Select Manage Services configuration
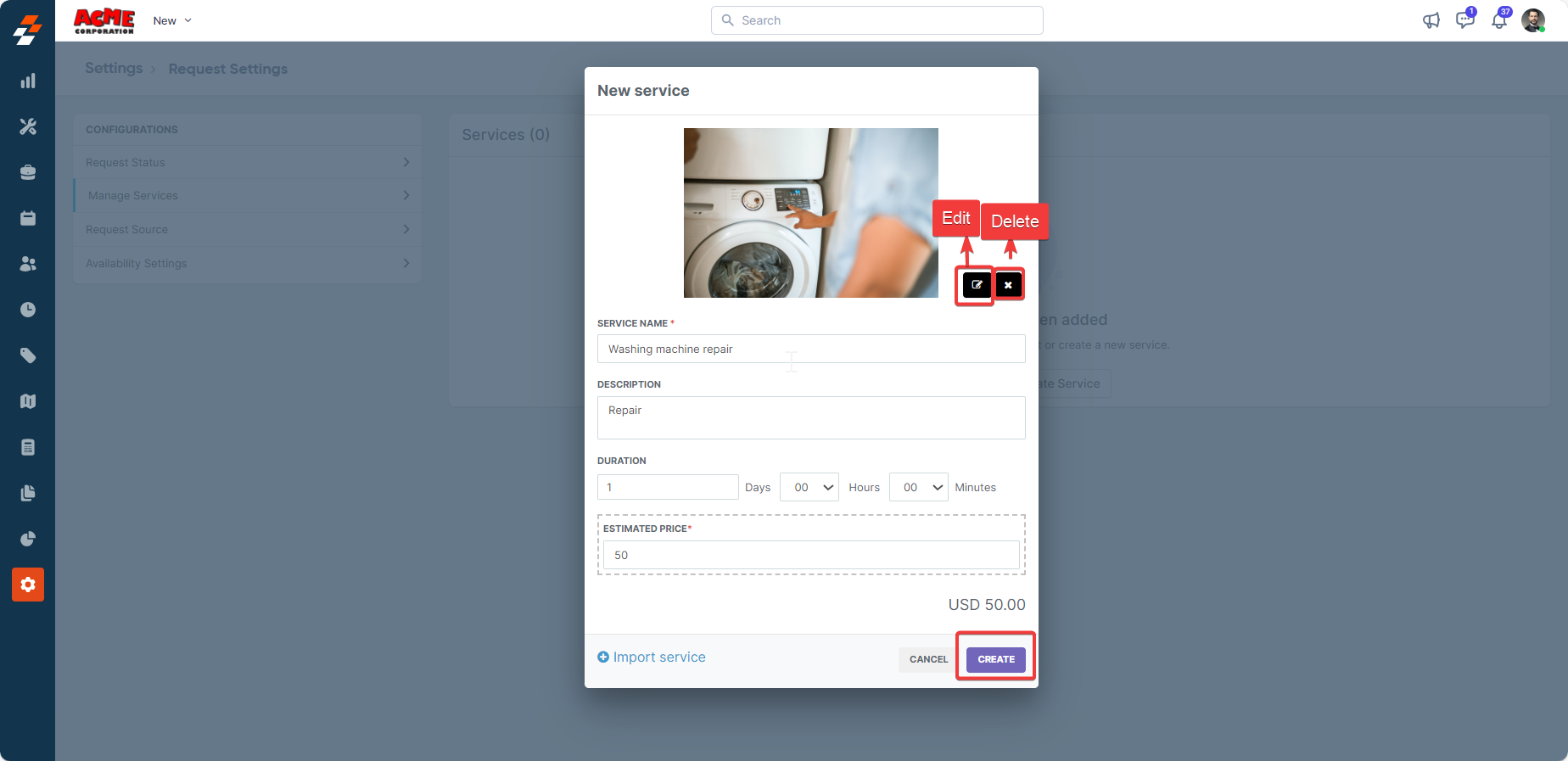This screenshot has height=761, width=1568. click(248, 195)
